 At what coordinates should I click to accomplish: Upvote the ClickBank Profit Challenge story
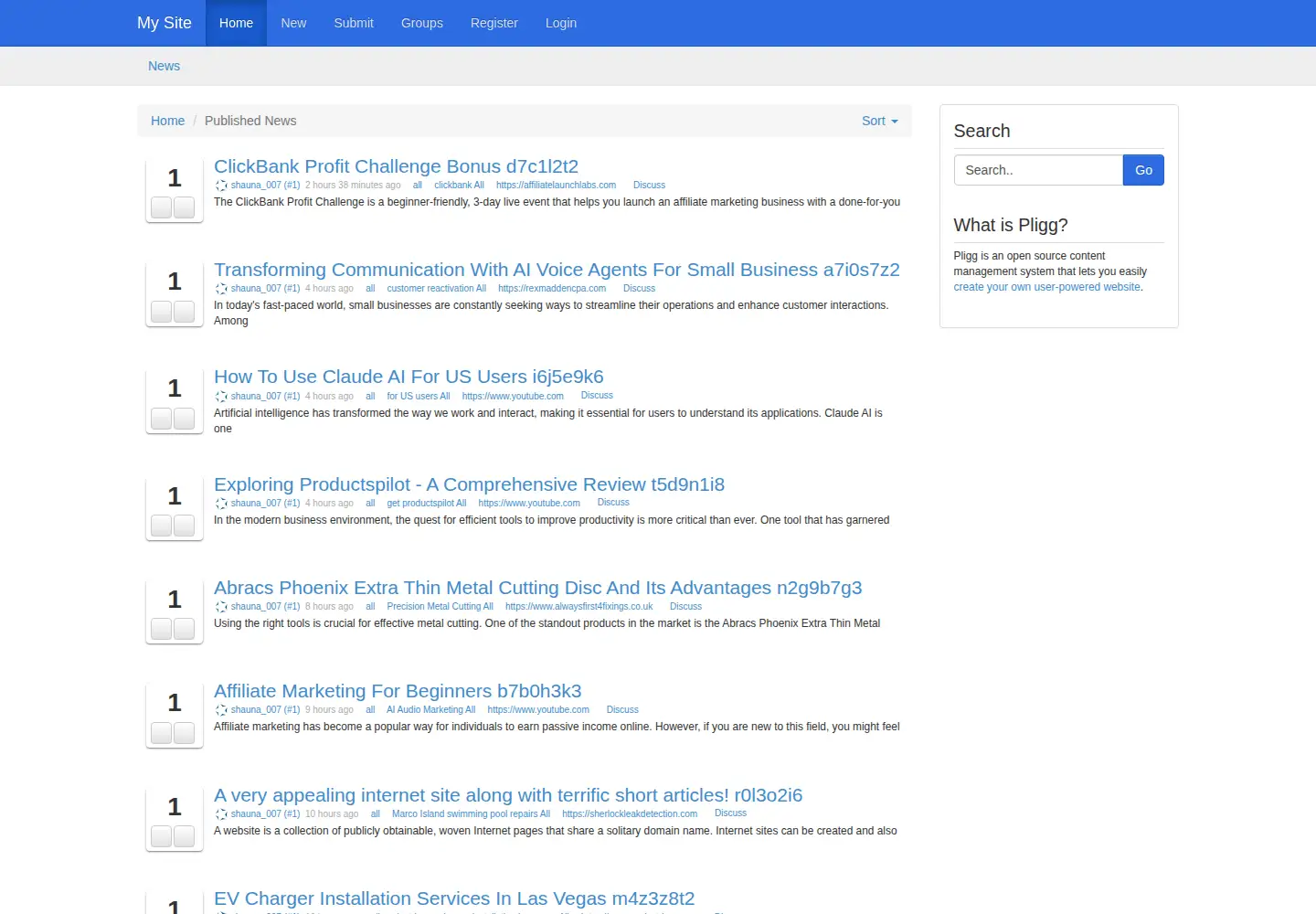162,207
